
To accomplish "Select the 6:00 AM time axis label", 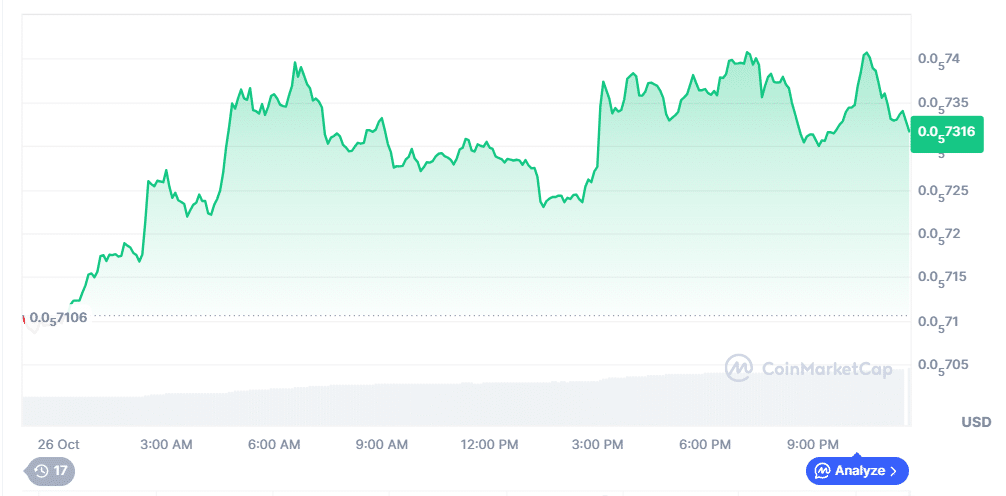I will pos(274,444).
